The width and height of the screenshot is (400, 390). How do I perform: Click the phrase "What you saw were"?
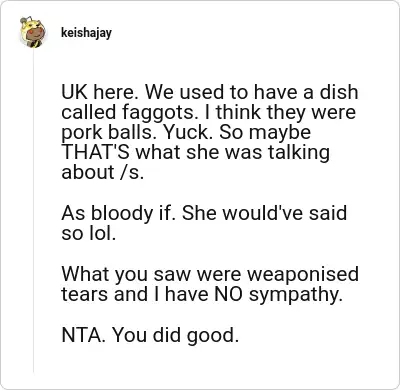click(152, 274)
